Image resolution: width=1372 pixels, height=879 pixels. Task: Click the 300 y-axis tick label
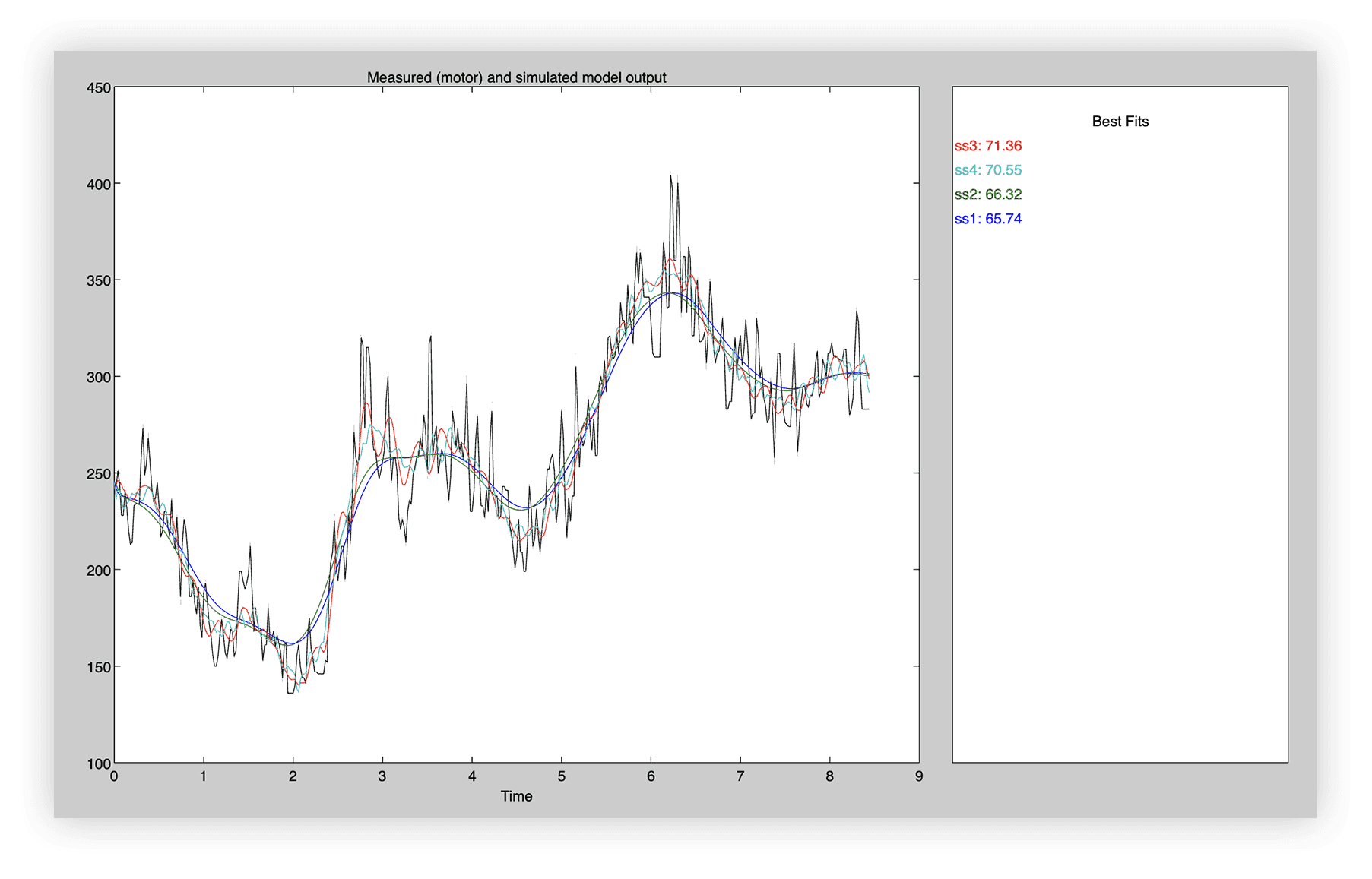[99, 378]
